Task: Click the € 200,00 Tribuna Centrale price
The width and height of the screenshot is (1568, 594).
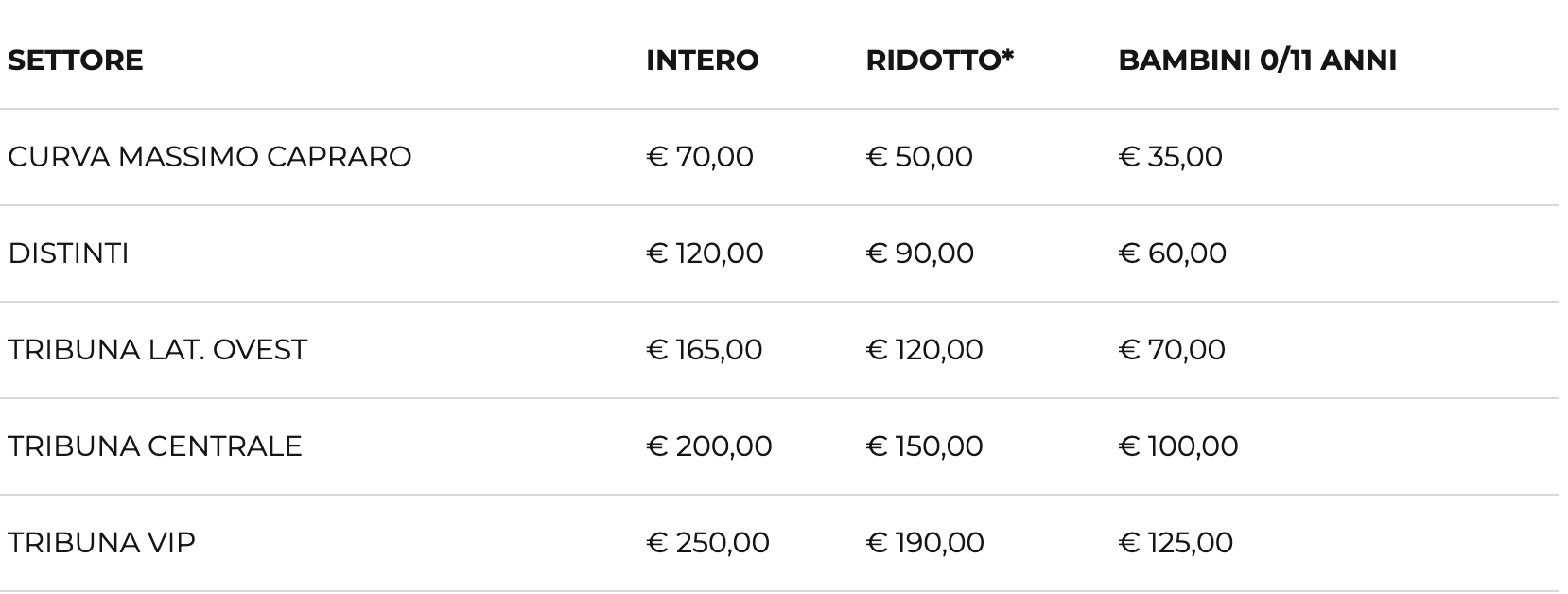Action: click(x=709, y=446)
